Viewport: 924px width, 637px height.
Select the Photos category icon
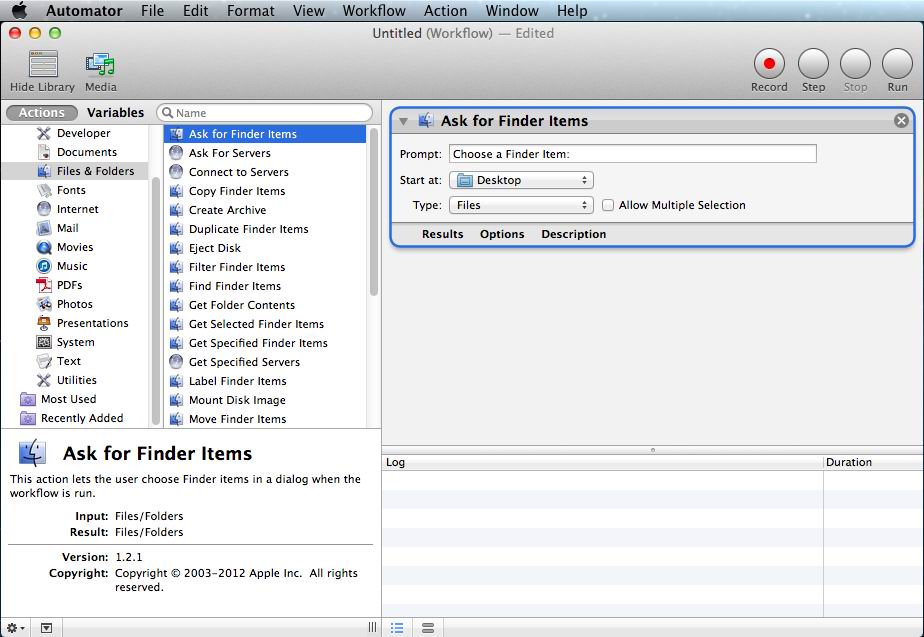click(x=44, y=304)
